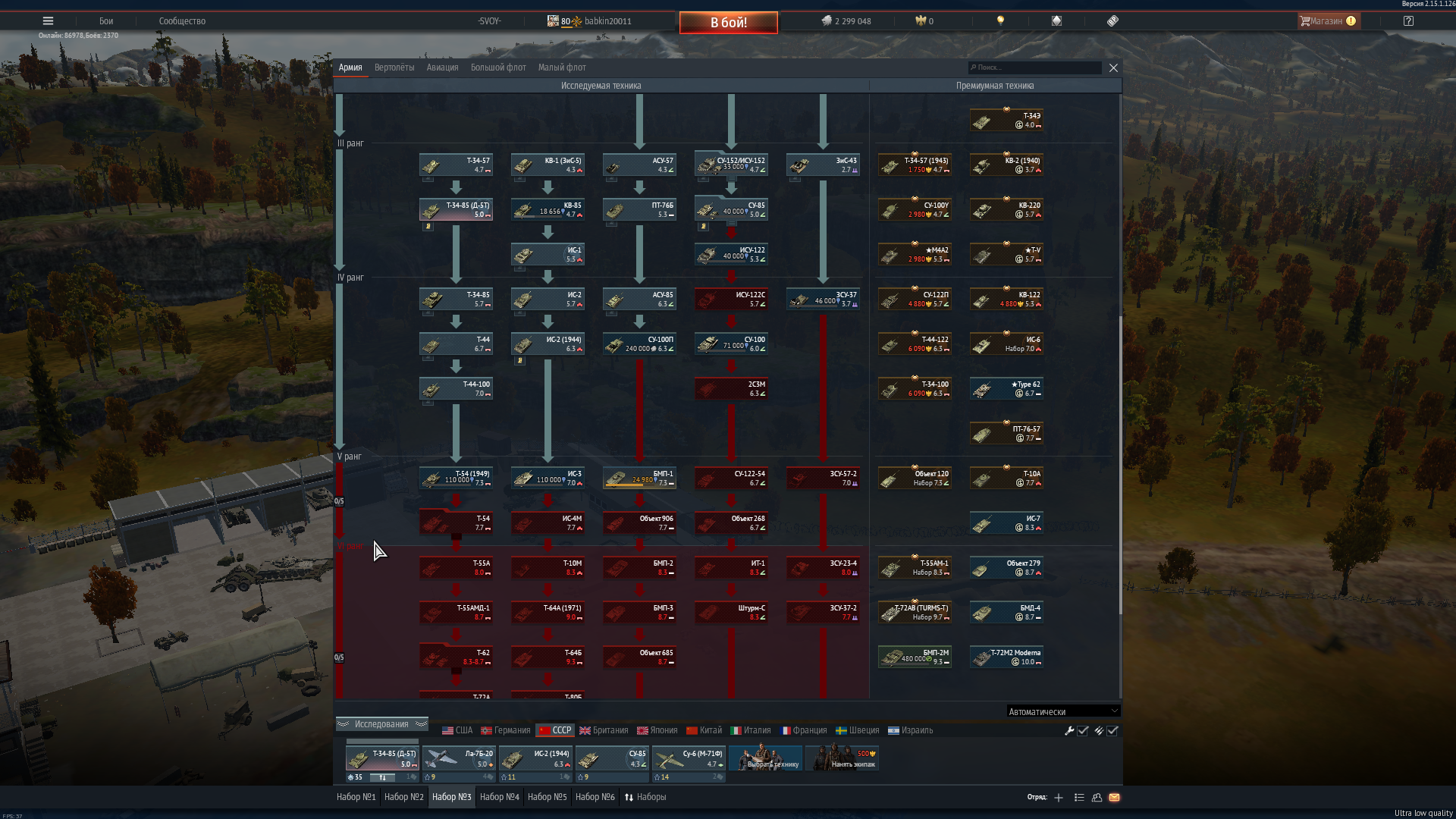
Task: Select the ИС-2 (1944) tree tile
Action: 548,344
